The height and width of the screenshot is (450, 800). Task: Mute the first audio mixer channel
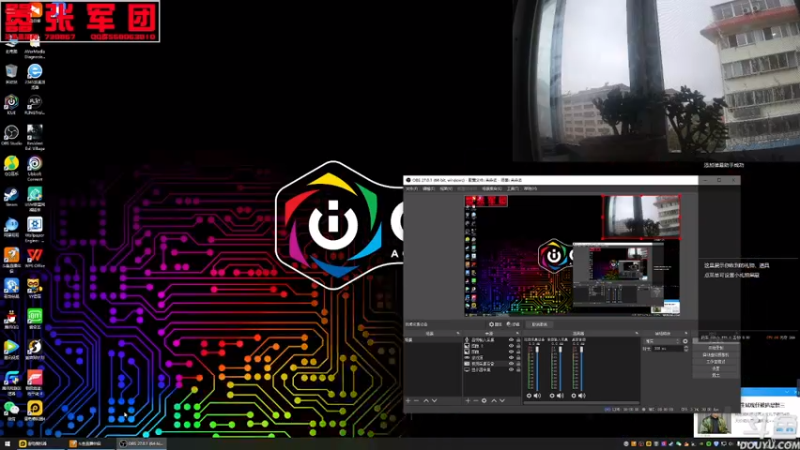(537, 395)
